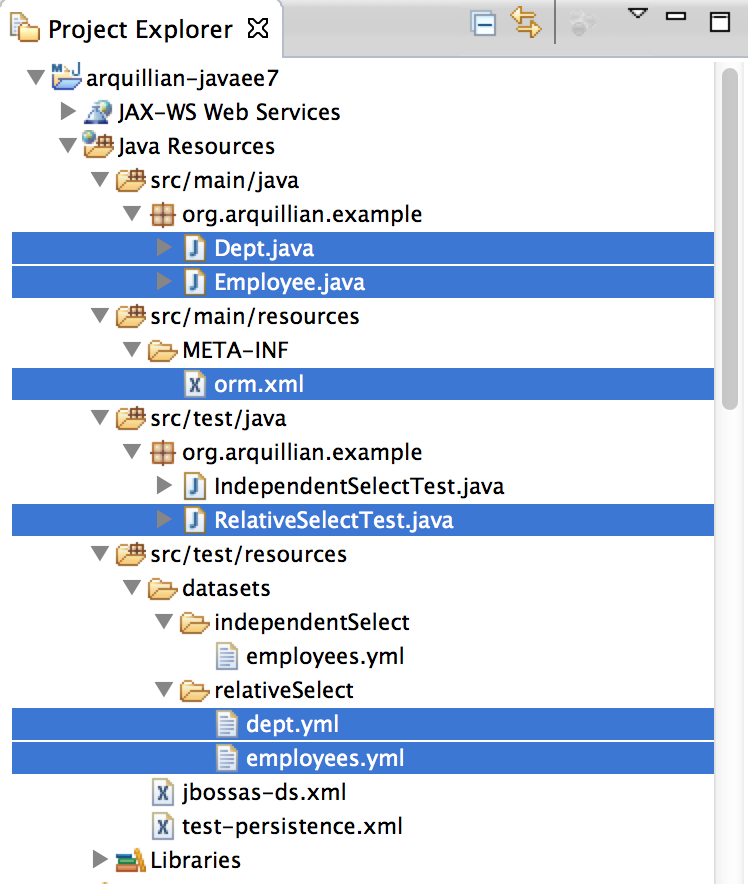Click the Libraries books icon
Screen dimensions: 748x884
(x=130, y=860)
